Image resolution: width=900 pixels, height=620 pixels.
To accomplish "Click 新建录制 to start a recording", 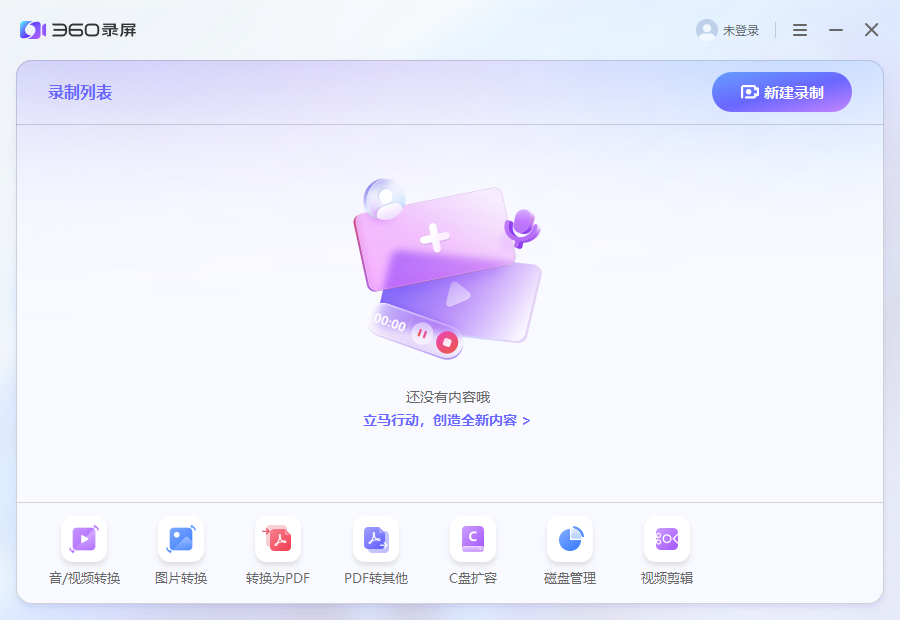I will click(x=781, y=91).
